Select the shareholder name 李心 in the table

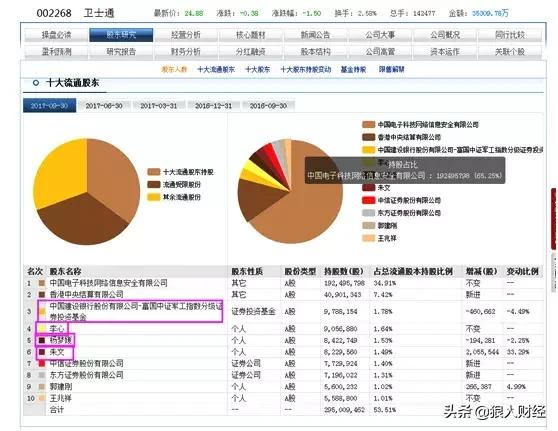click(57, 328)
